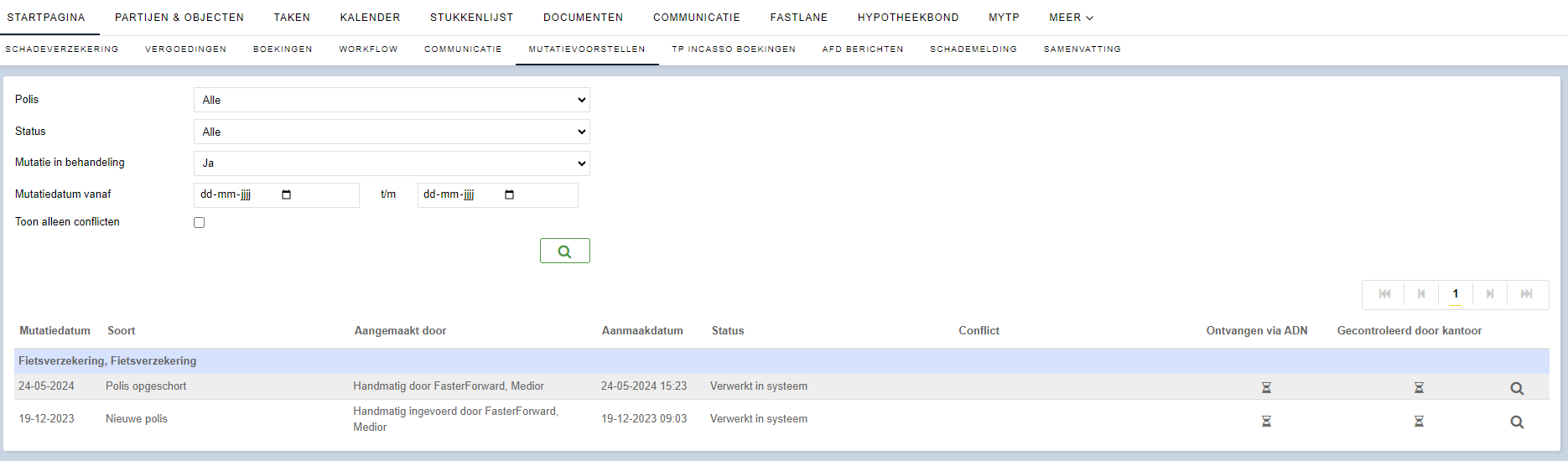The height and width of the screenshot is (461, 1568).
Task: Click Verwerkt in systeem in Nieuwe polis row
Action: pos(759,419)
